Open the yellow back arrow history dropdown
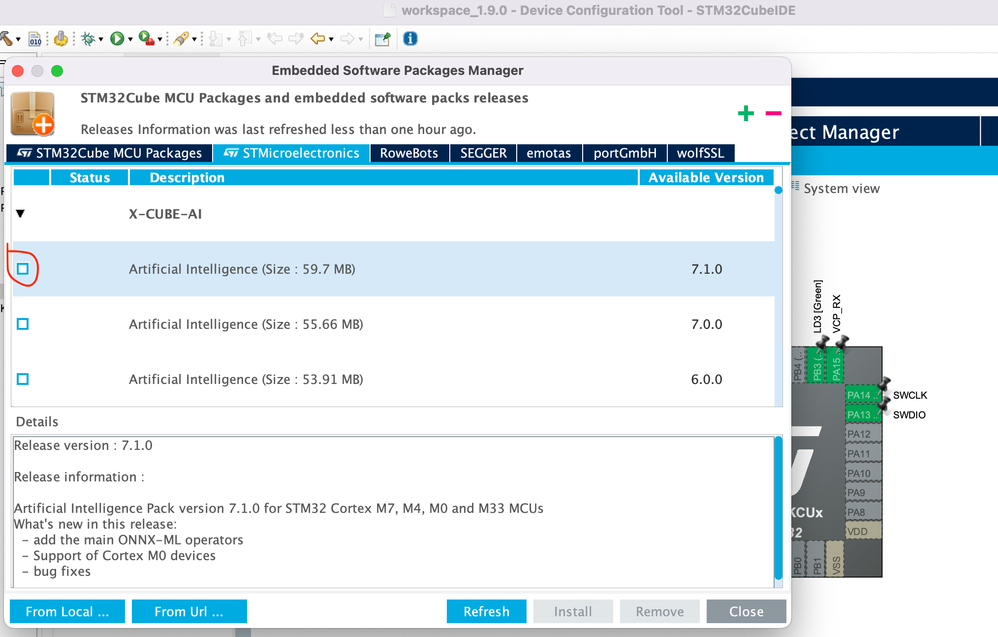 331,39
